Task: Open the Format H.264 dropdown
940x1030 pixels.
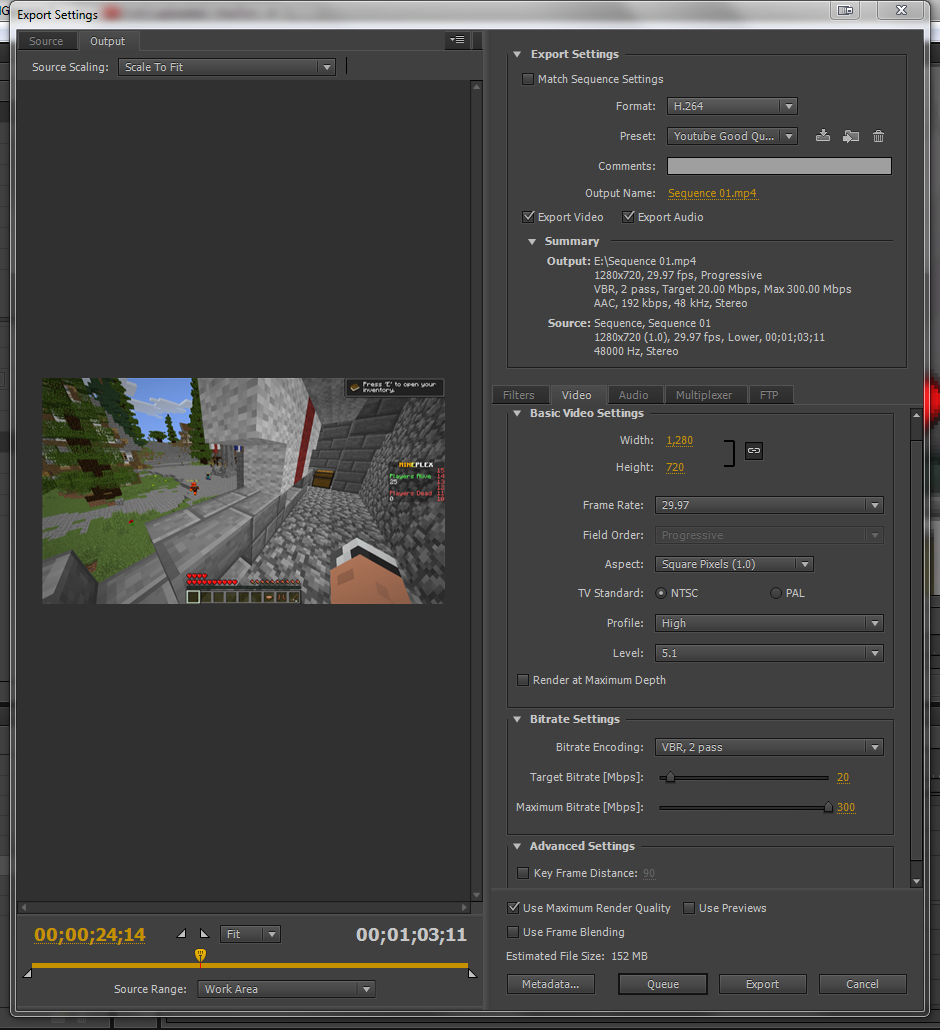Action: (732, 106)
